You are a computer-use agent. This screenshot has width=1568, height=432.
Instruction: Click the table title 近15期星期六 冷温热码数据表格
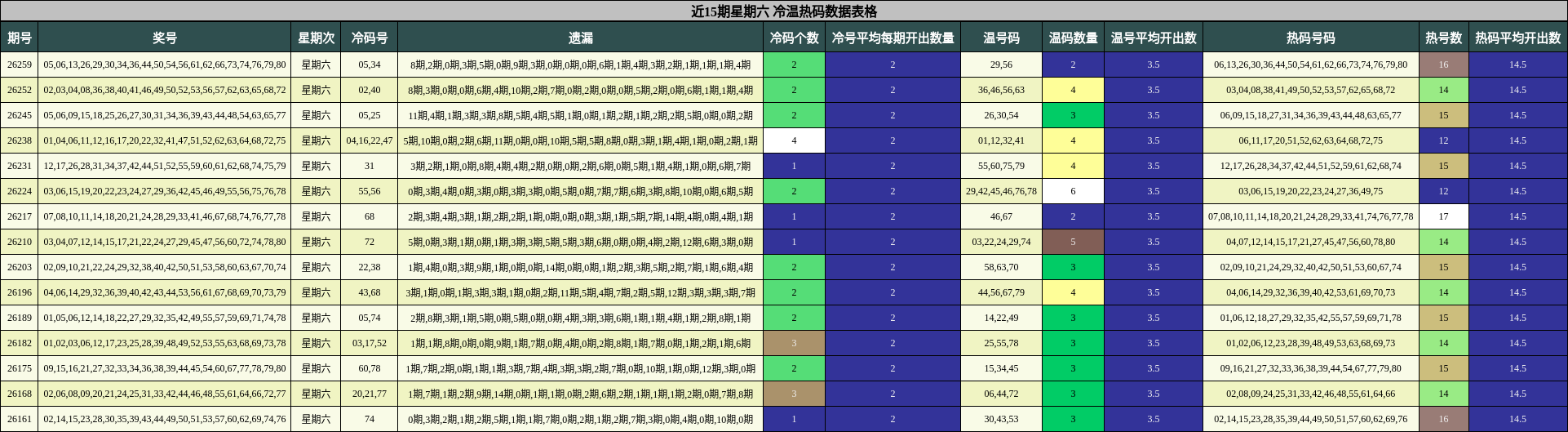(x=784, y=11)
